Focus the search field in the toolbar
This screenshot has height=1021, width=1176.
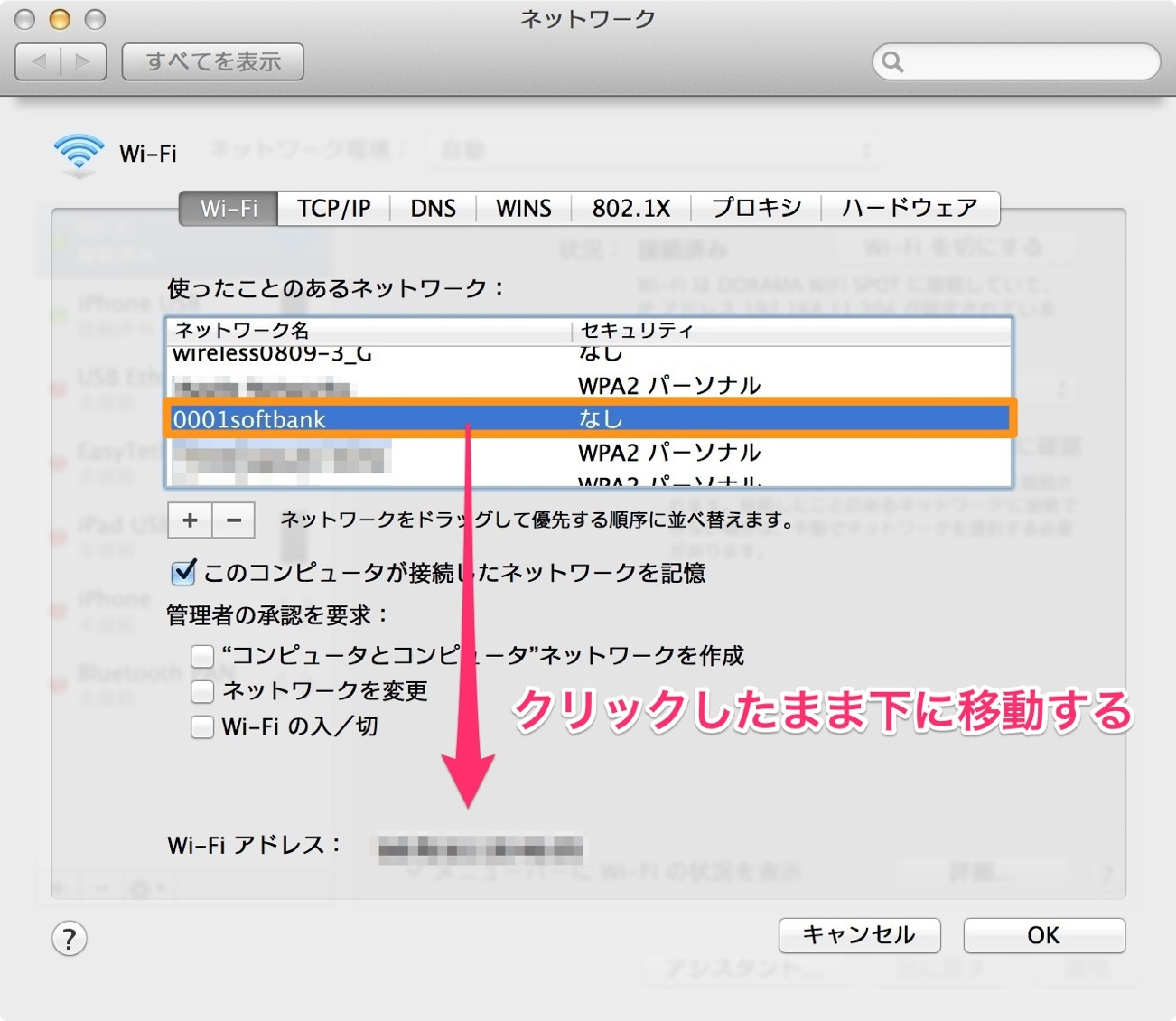pyautogui.click(x=1016, y=61)
